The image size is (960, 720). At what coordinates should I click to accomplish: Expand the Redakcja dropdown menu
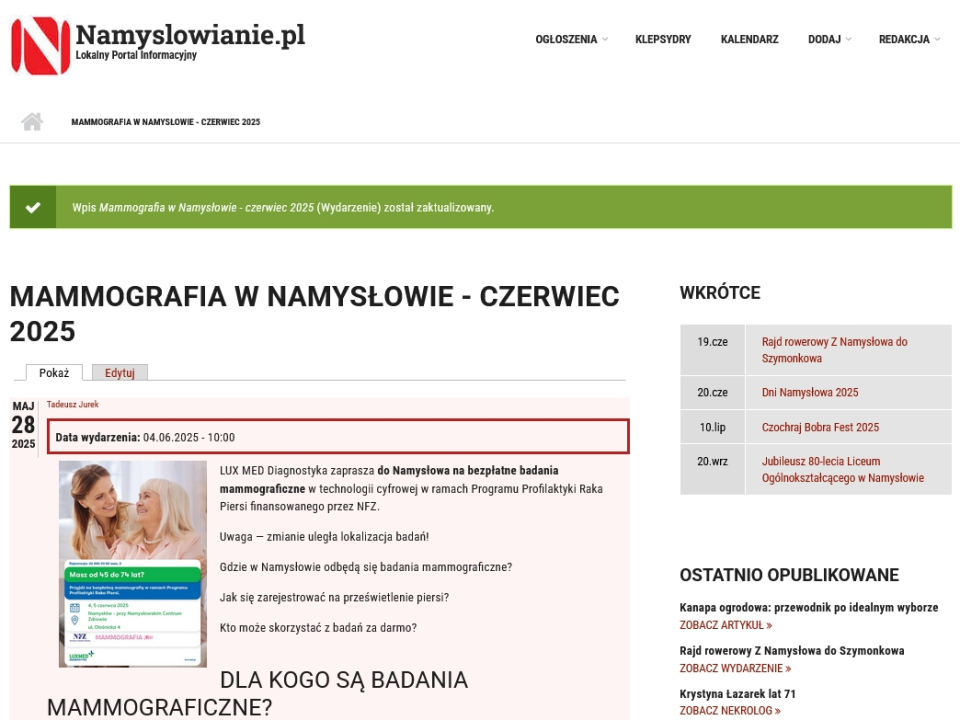coord(909,40)
